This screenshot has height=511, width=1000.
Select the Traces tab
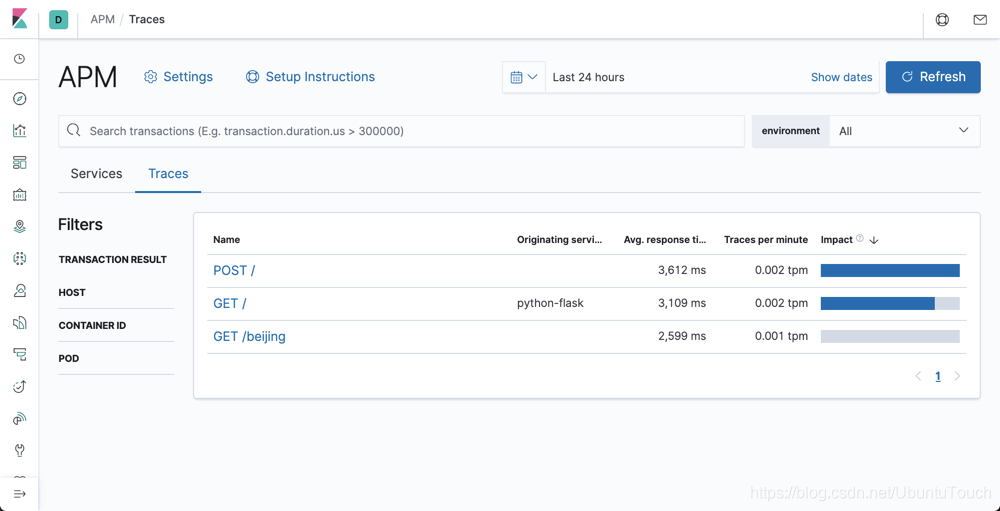pyautogui.click(x=168, y=174)
